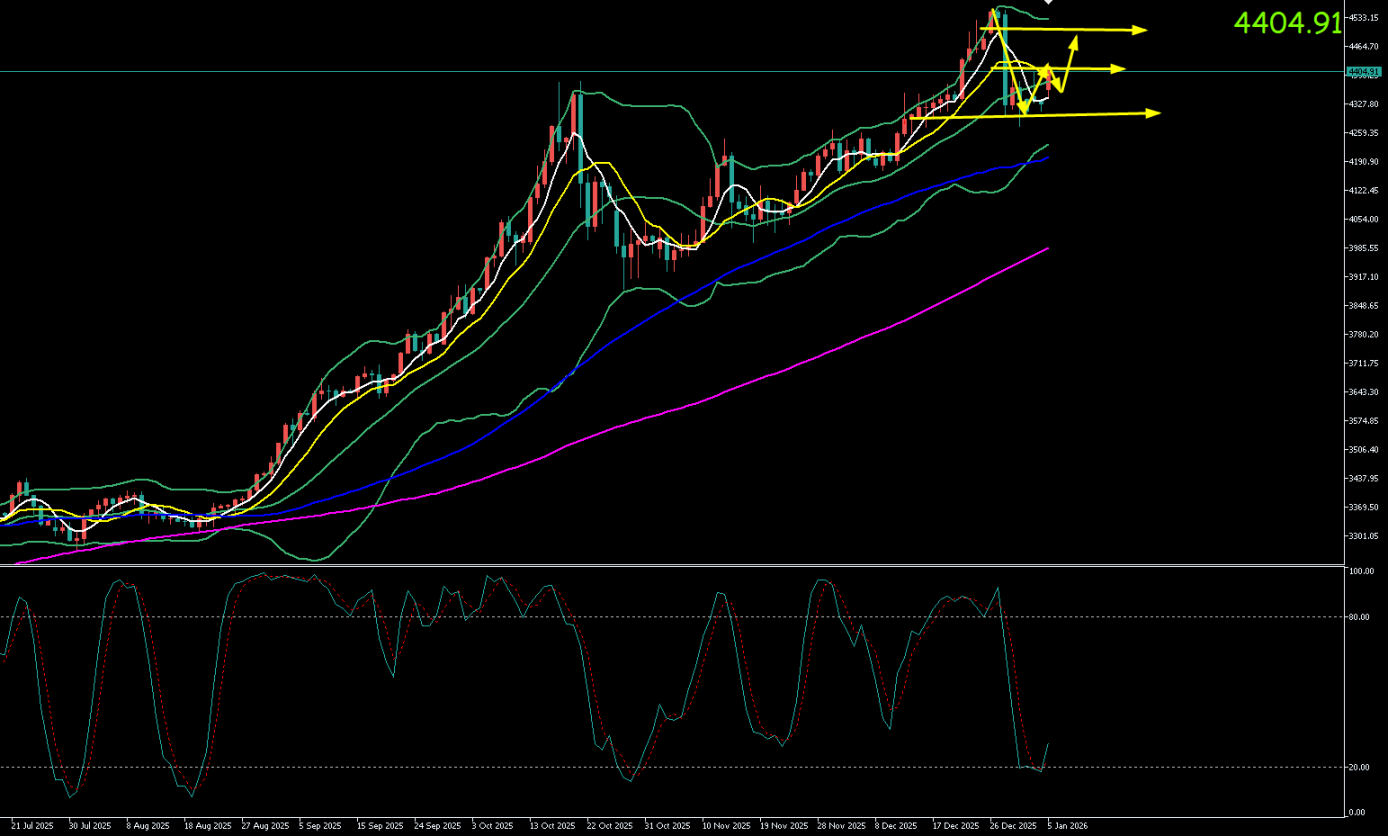Viewport: 1388px width, 836px height.
Task: Click the 21 Jul 2025 date label
Action: point(32,826)
